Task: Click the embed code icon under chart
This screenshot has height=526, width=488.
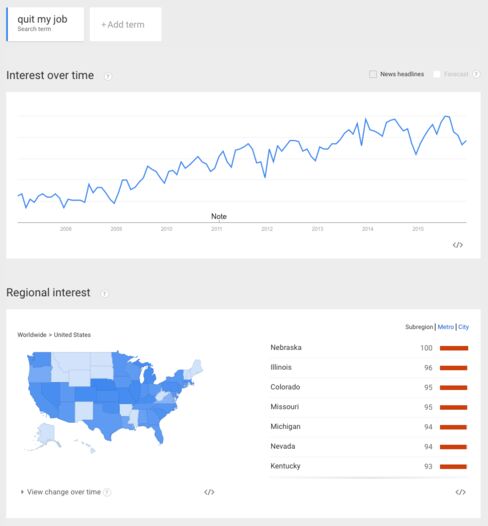Action: click(x=457, y=245)
